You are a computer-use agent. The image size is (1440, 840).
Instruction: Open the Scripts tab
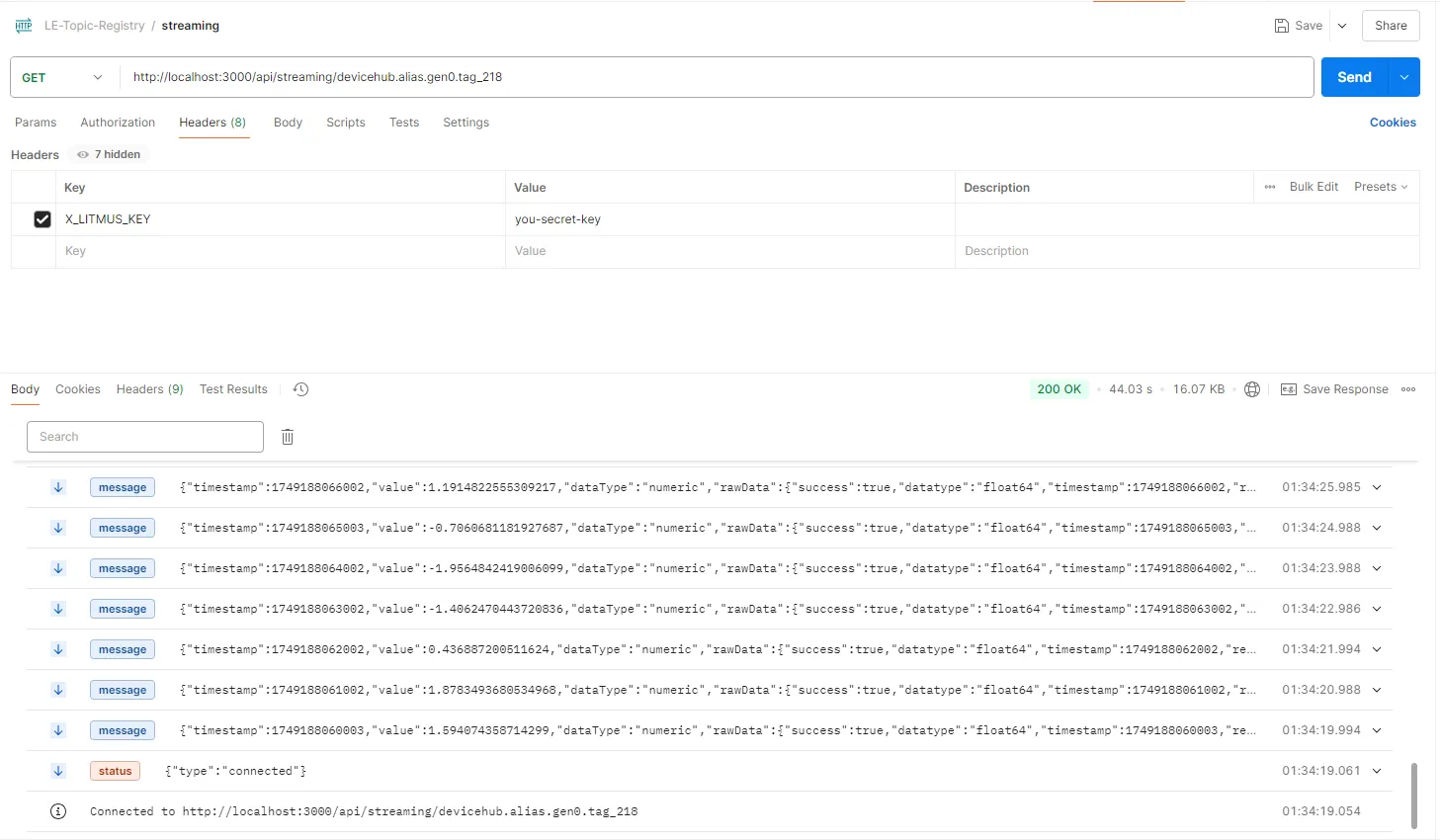[346, 123]
